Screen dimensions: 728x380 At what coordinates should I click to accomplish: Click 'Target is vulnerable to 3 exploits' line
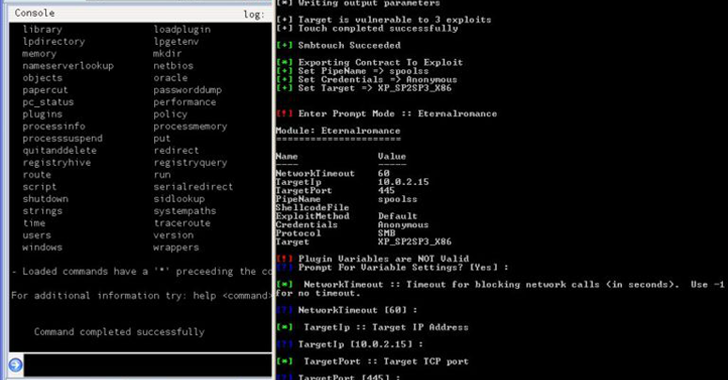click(x=383, y=20)
